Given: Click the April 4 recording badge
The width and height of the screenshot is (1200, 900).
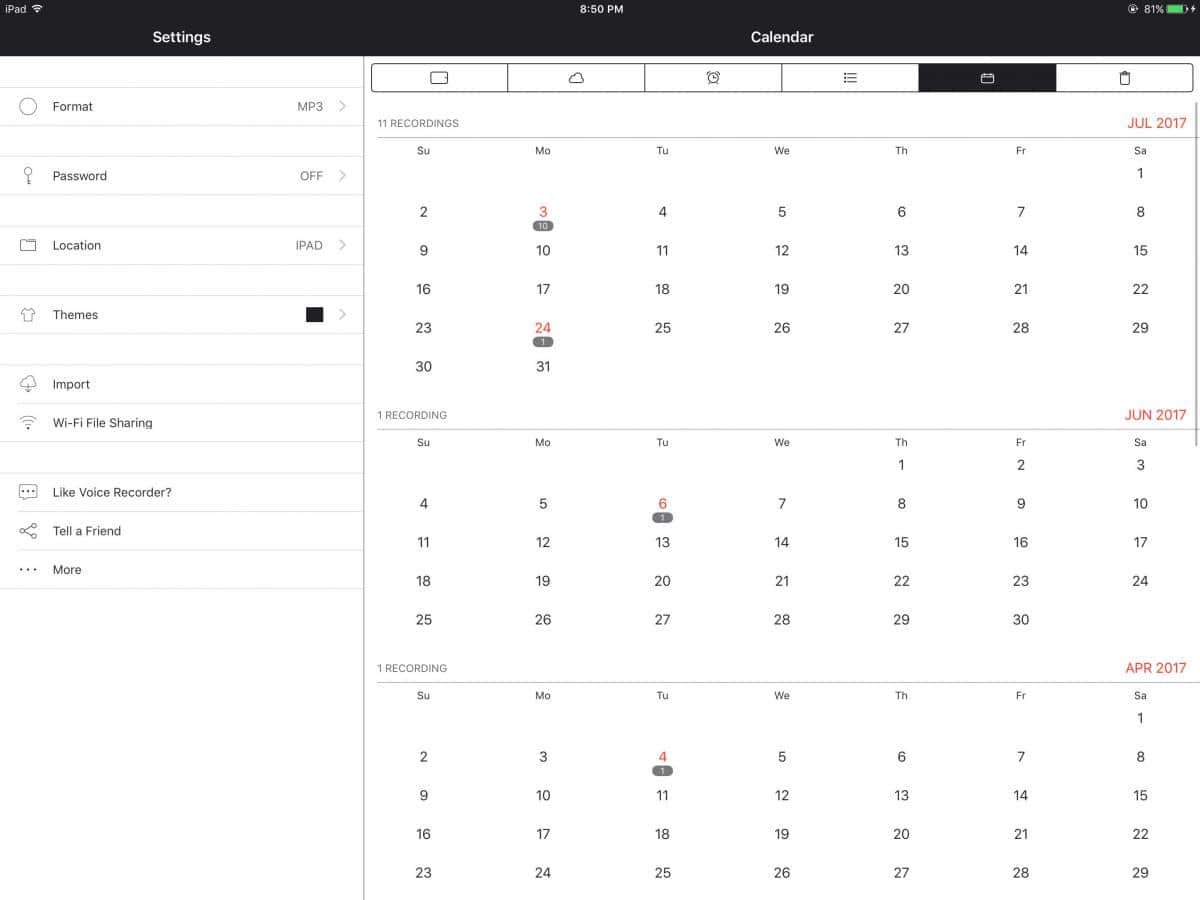Looking at the screenshot, I should (x=662, y=771).
